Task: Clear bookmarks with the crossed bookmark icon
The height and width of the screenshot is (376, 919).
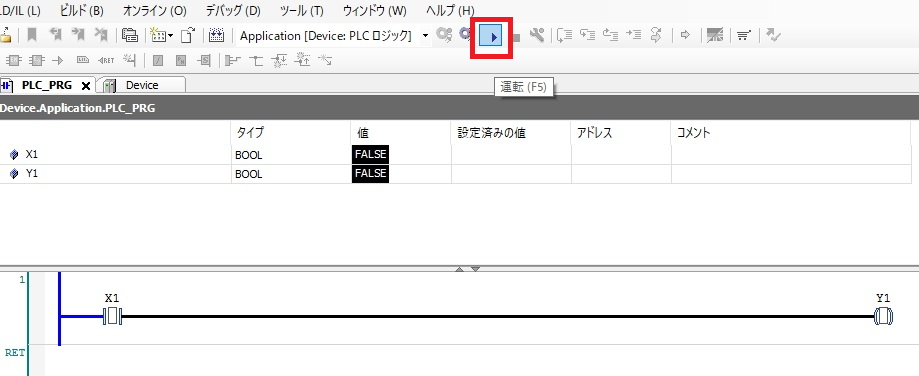Action: (x=101, y=36)
